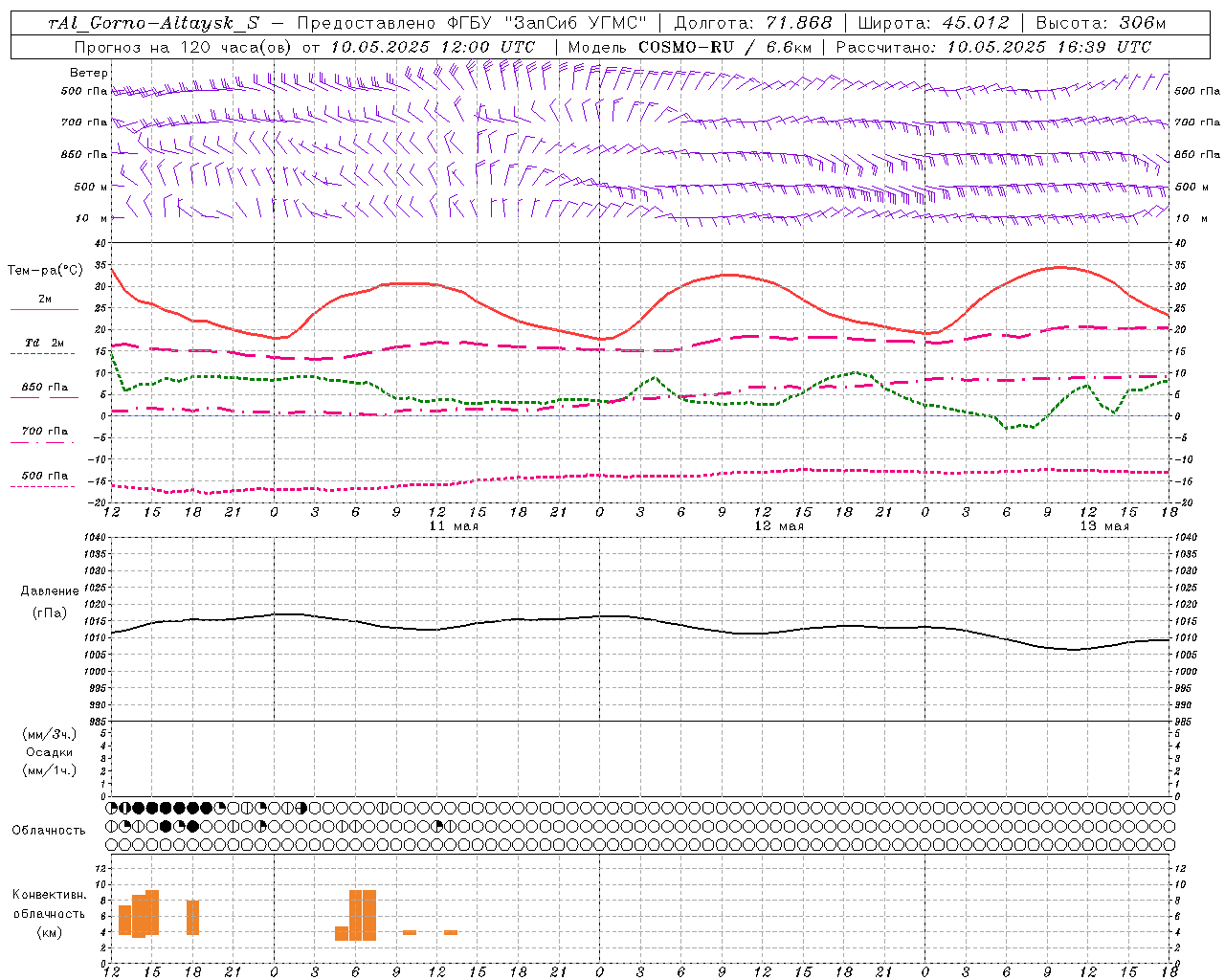This screenshot has width=1225, height=980.
Task: Click the Широта: 45.012 value
Action: coord(933,24)
